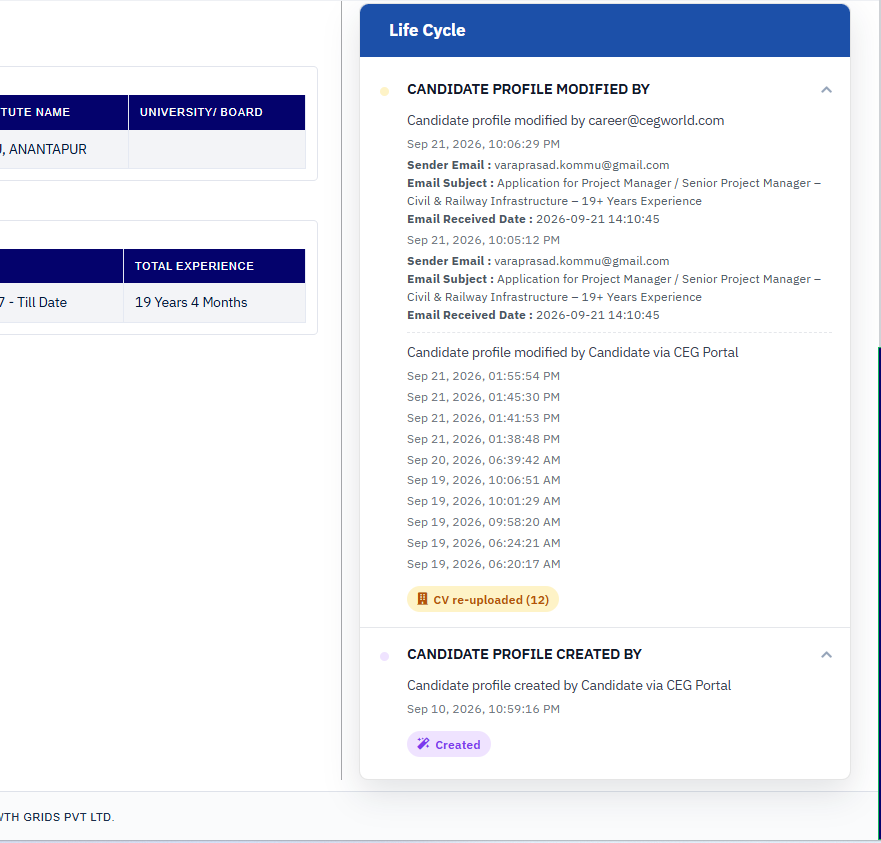This screenshot has width=881, height=843.
Task: Select the ', ANANTAPUR' institute cell
Action: click(x=64, y=149)
